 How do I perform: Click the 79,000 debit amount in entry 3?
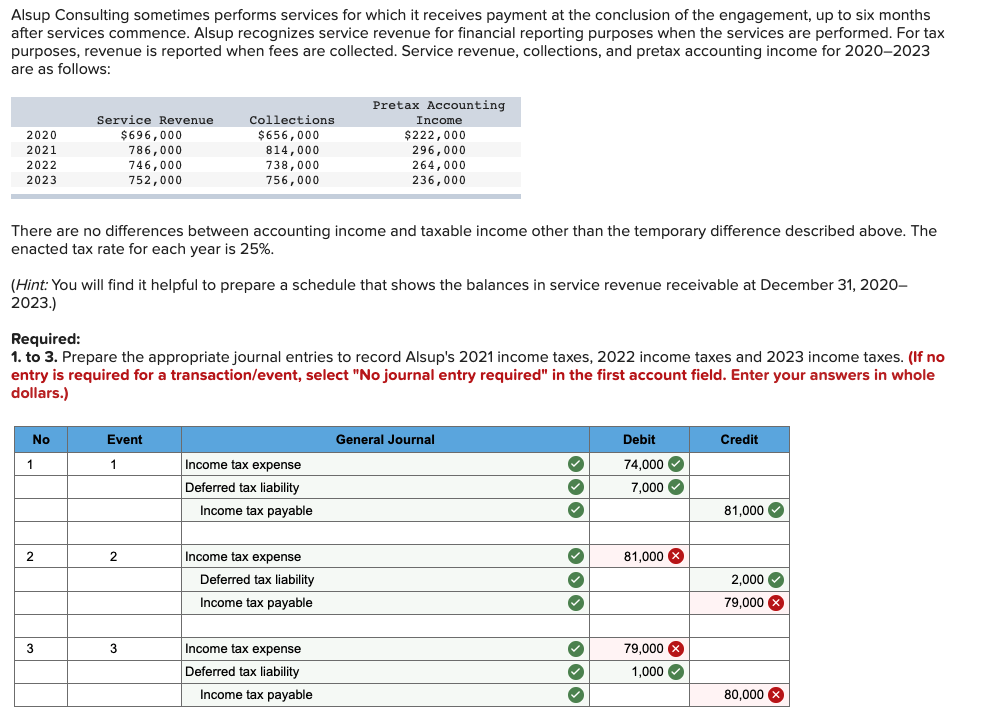tap(640, 649)
